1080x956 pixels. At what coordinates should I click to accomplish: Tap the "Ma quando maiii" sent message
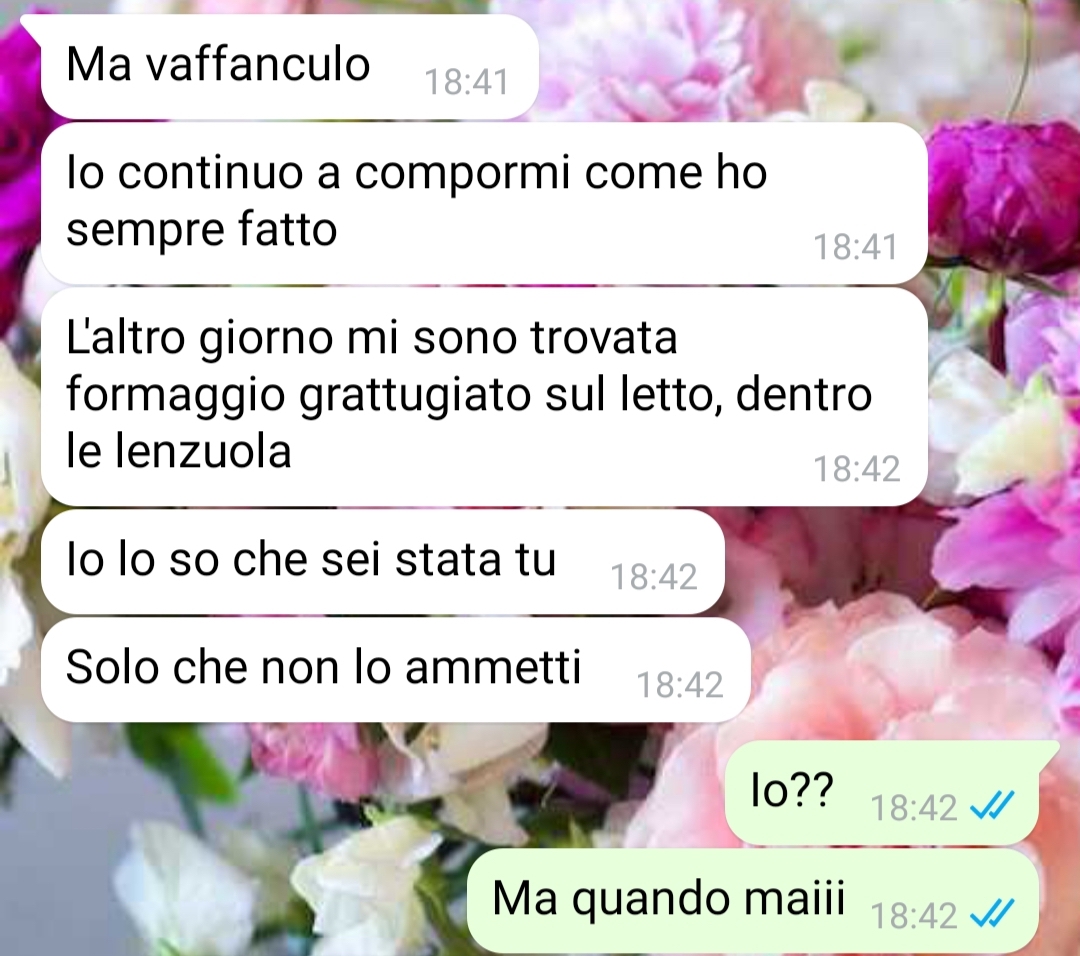click(753, 901)
